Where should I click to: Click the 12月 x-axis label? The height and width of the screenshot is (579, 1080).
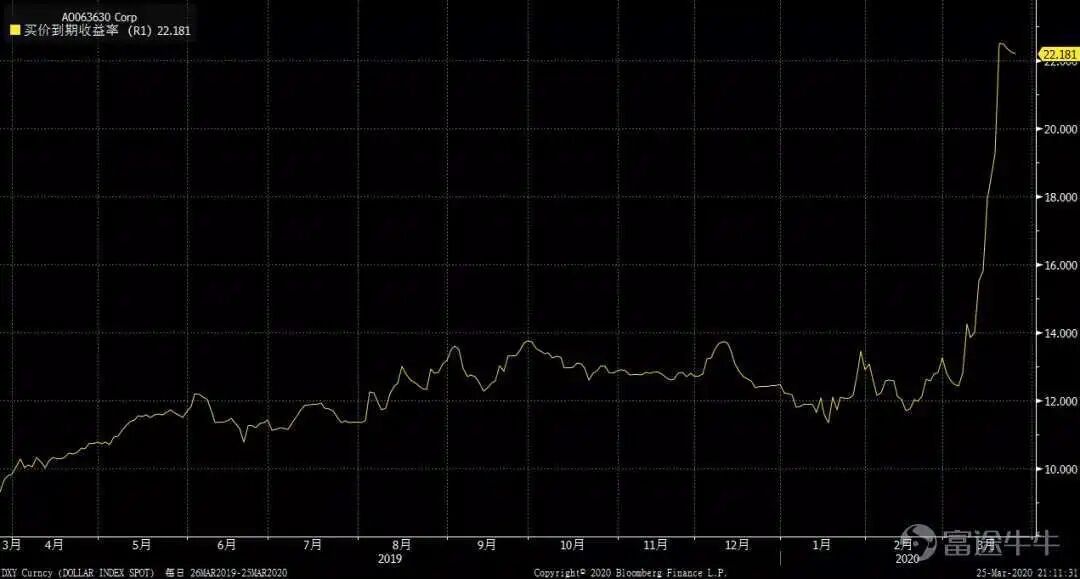click(x=737, y=545)
